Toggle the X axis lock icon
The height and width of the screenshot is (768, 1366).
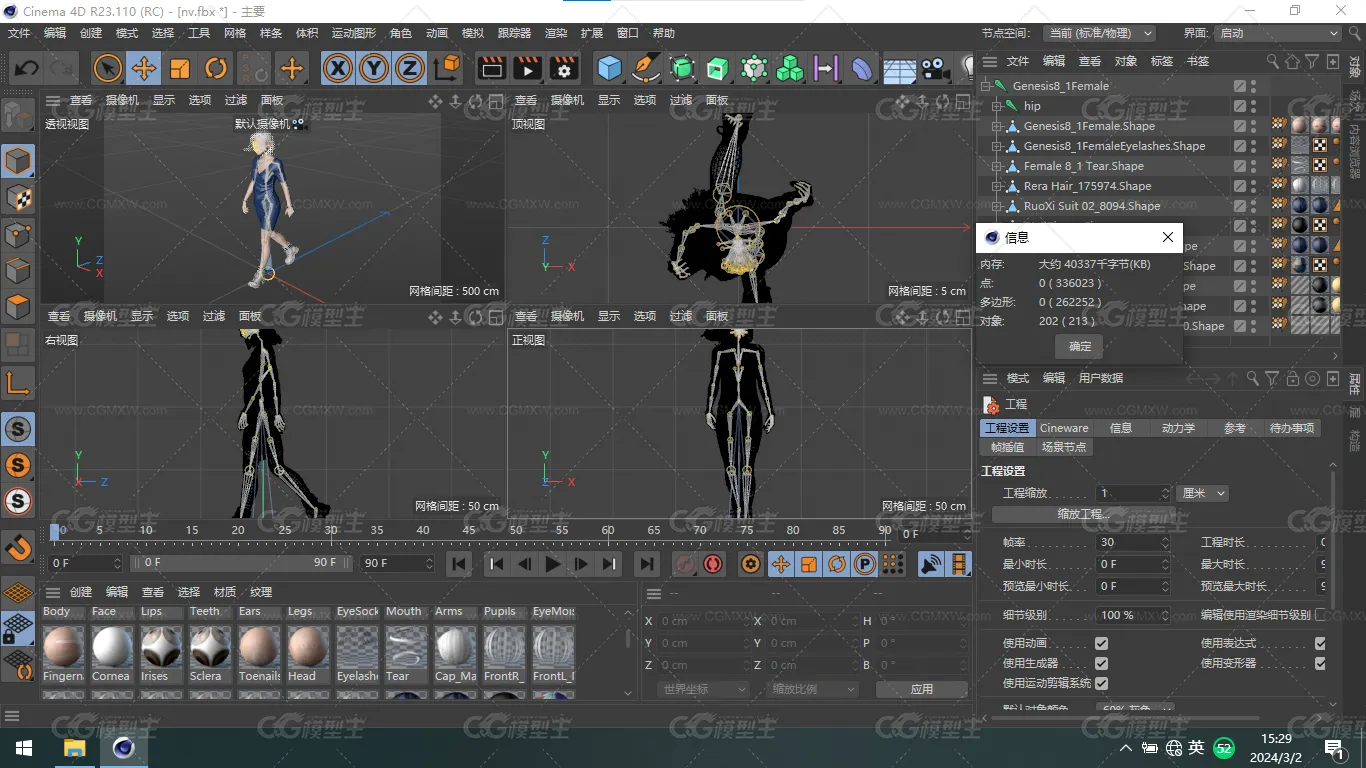pyautogui.click(x=338, y=68)
